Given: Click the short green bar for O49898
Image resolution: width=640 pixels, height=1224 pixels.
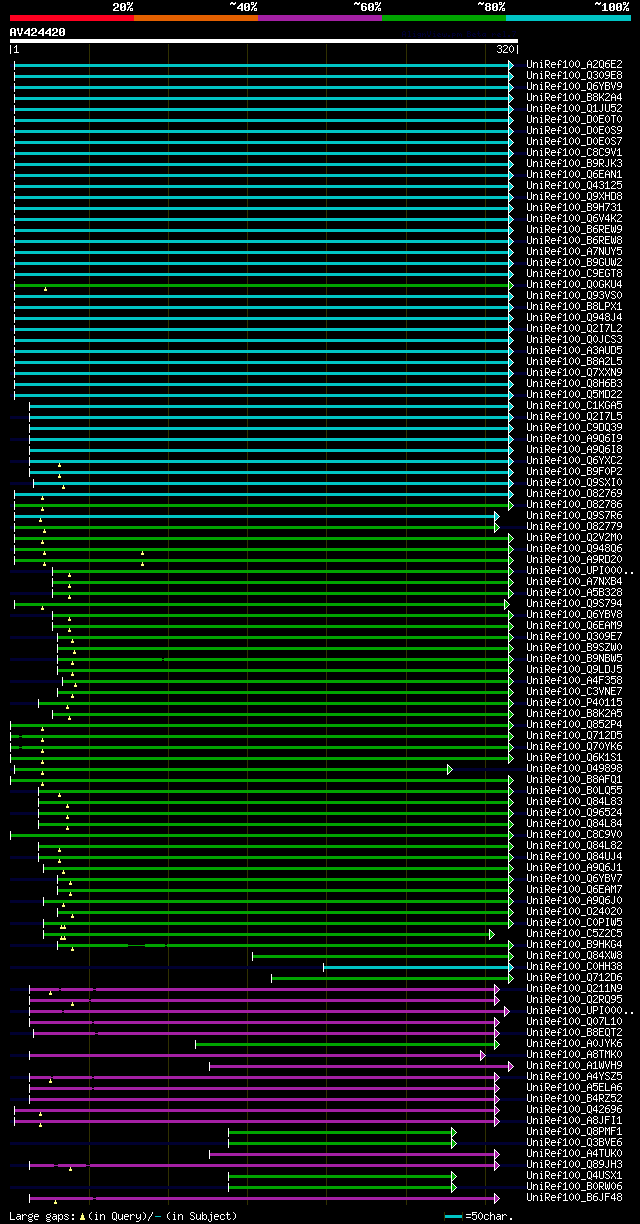Looking at the screenshot, I should 232,768.
